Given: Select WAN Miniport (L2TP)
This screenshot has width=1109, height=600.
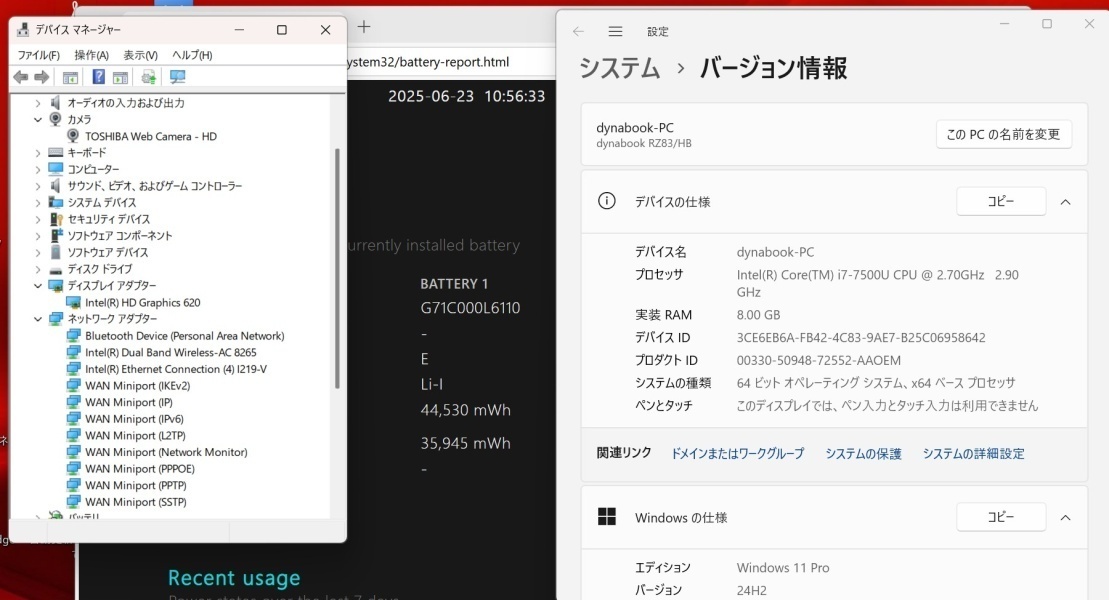Looking at the screenshot, I should click(x=135, y=435).
